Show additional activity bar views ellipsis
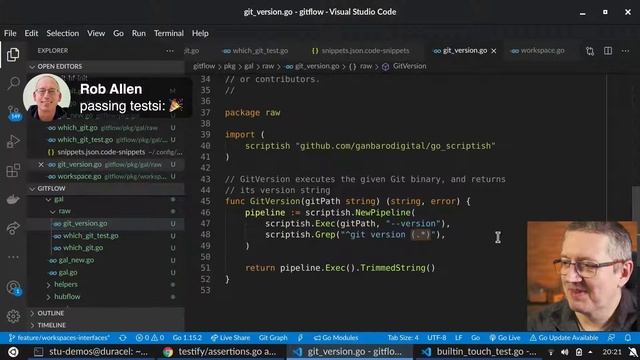The height and width of the screenshot is (360, 640). pos(13,257)
